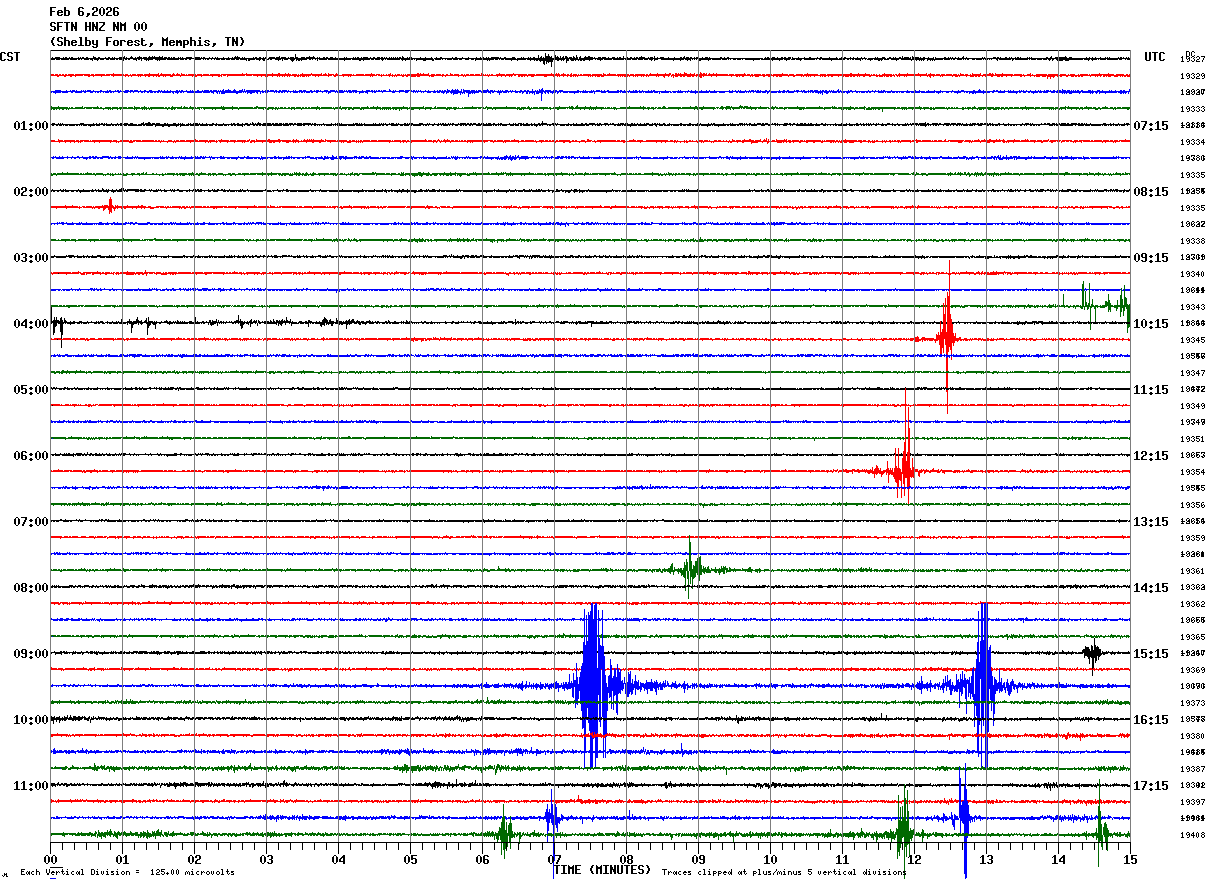Click the large blue seismic burst near minute 13
Image resolution: width=1210 pixels, height=886 pixels.
click(x=983, y=685)
